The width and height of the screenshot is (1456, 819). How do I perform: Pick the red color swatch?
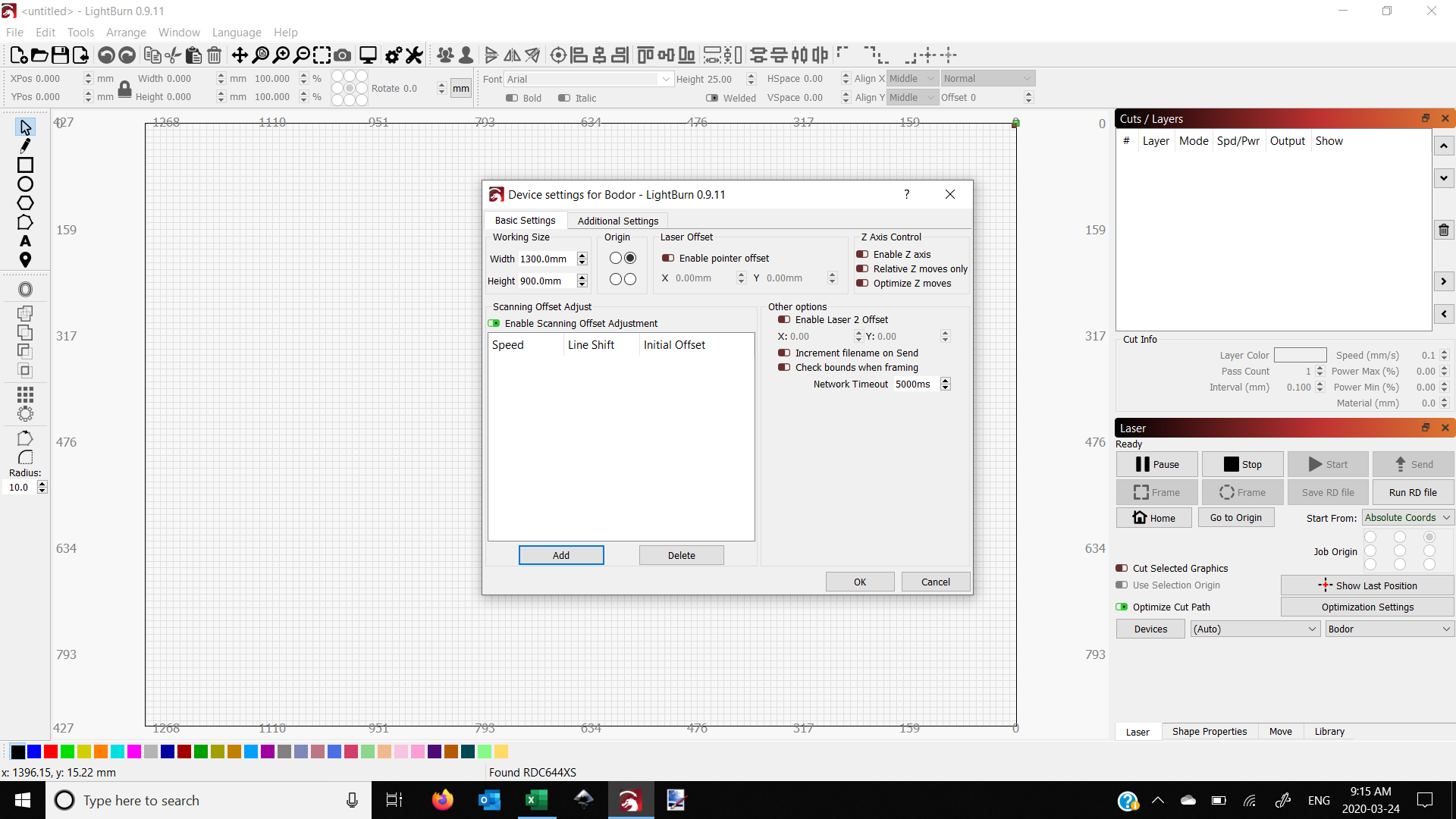click(50, 752)
